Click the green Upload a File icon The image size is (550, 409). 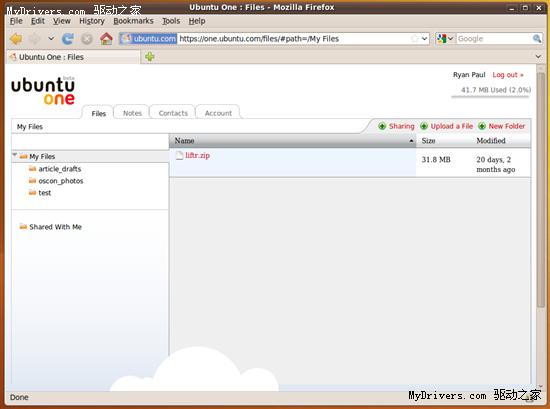(x=424, y=126)
